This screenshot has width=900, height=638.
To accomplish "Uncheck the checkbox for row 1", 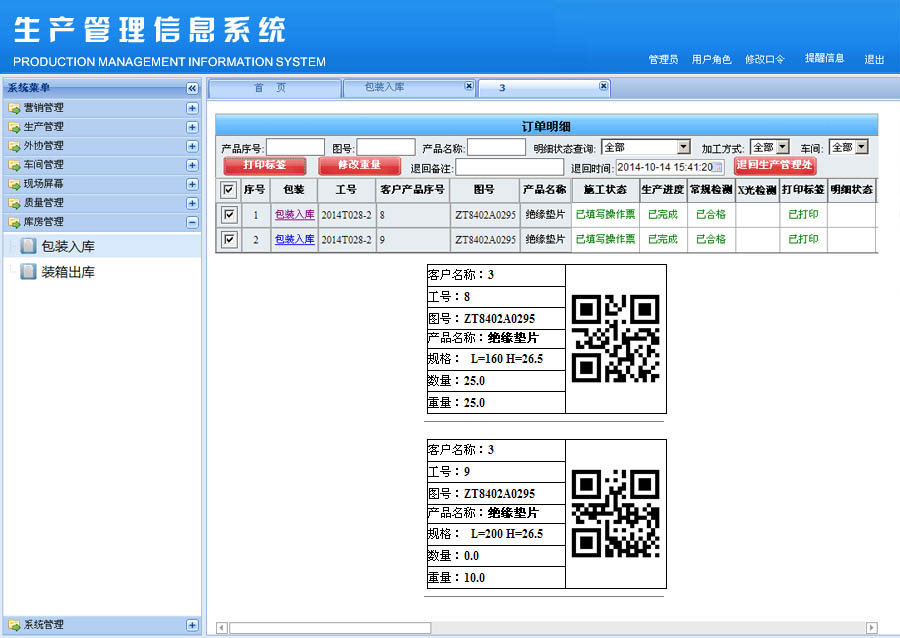I will click(229, 214).
